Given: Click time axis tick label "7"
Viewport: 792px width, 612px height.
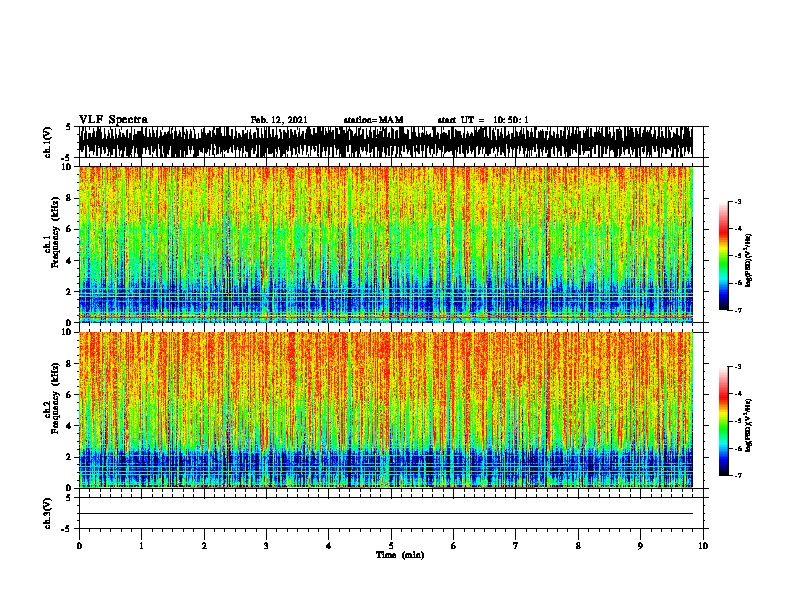Looking at the screenshot, I should click(516, 546).
